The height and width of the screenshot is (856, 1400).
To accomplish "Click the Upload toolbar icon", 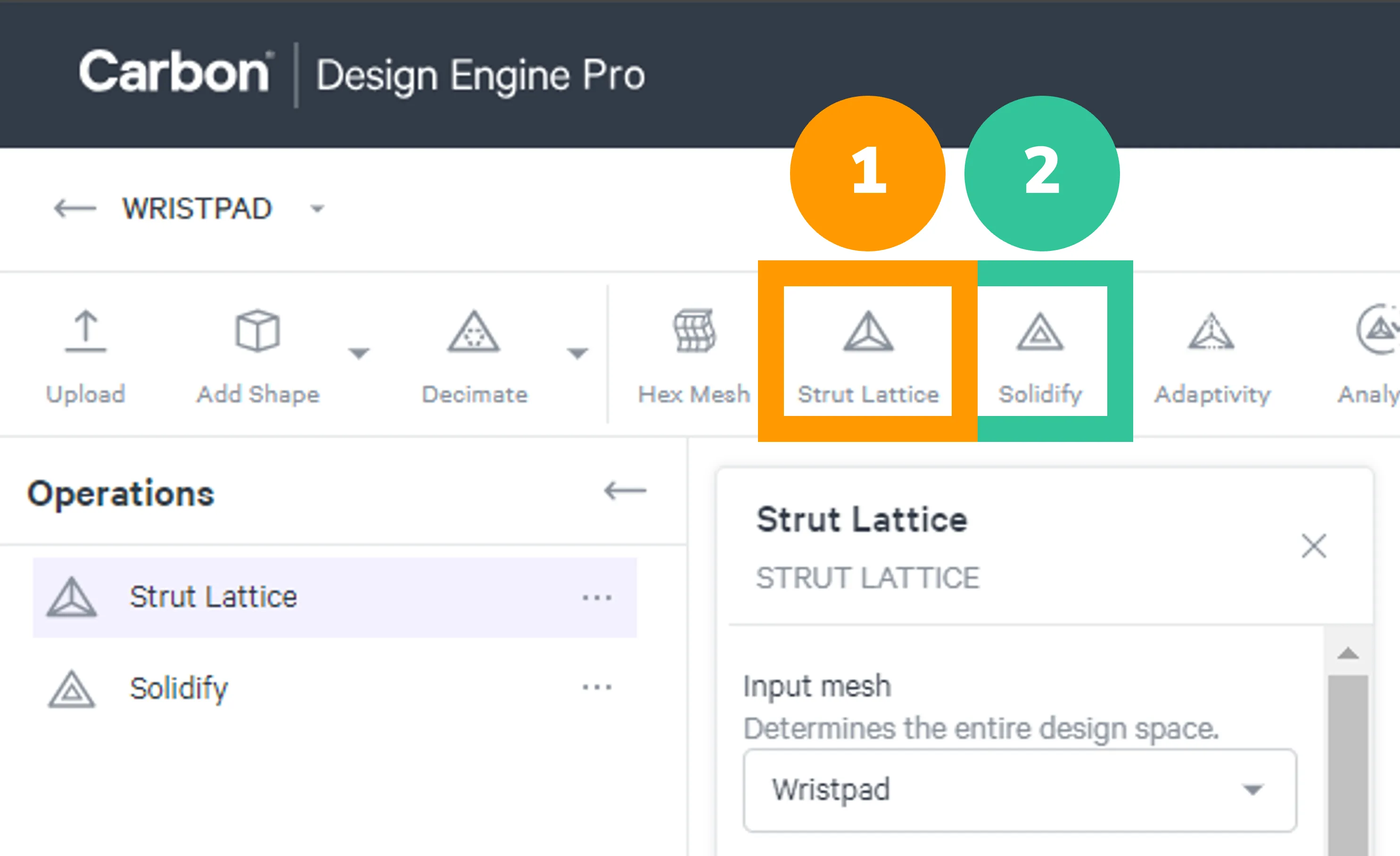I will pyautogui.click(x=85, y=331).
